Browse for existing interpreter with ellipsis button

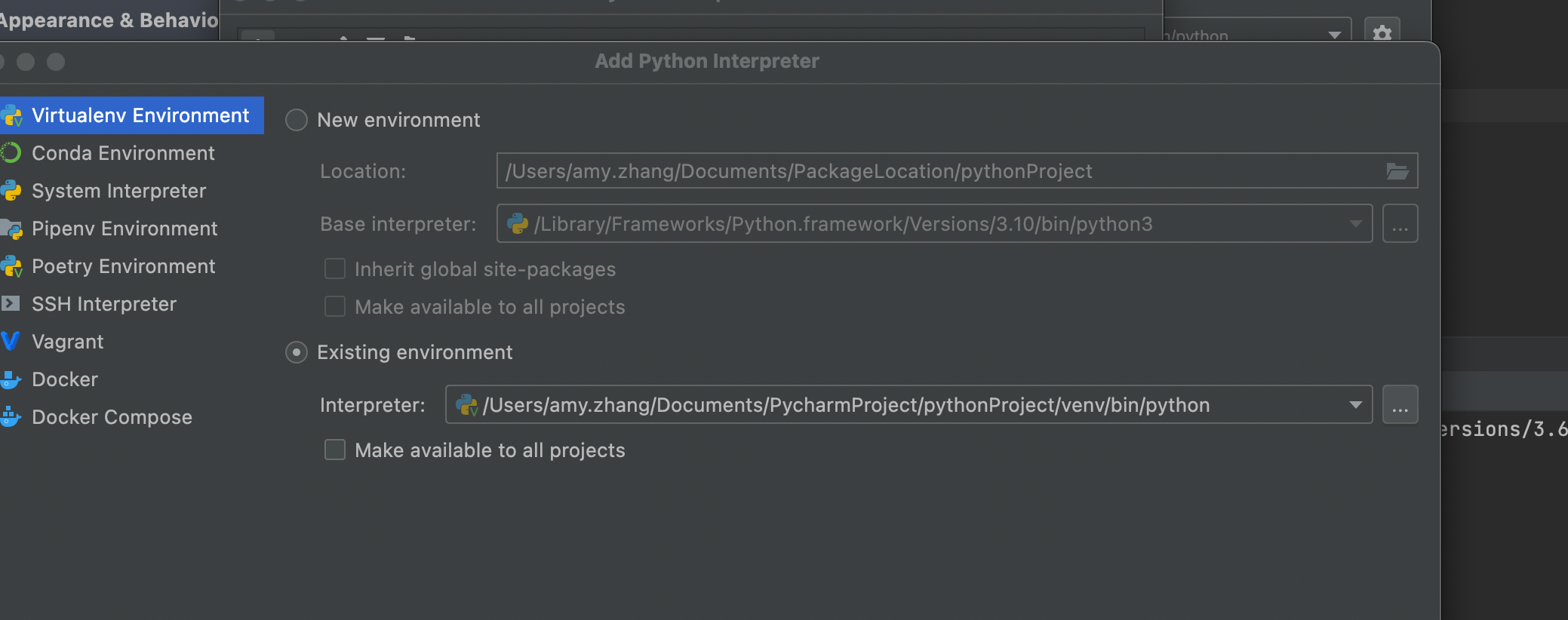(1400, 405)
